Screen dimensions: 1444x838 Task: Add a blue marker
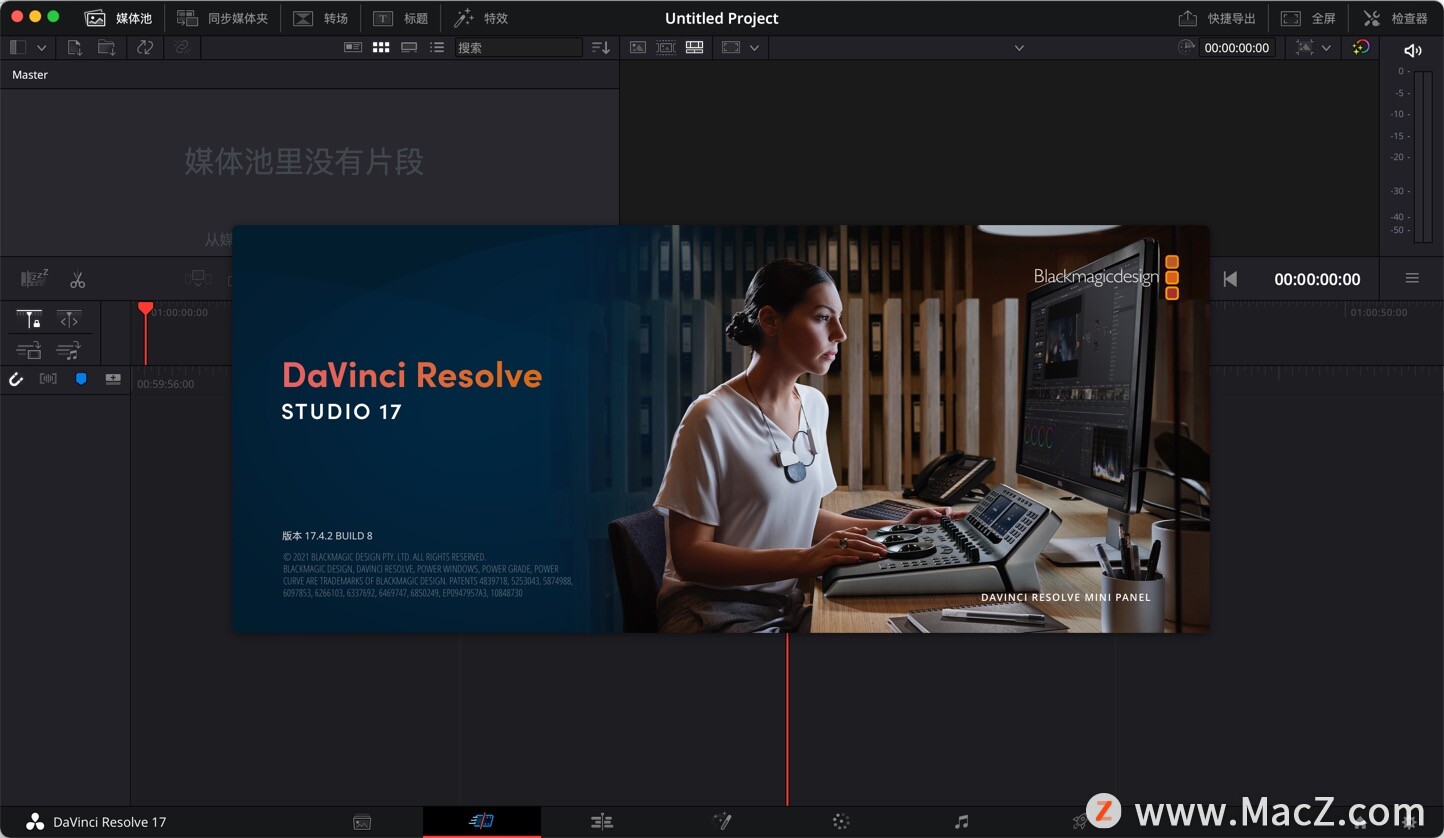click(x=81, y=379)
